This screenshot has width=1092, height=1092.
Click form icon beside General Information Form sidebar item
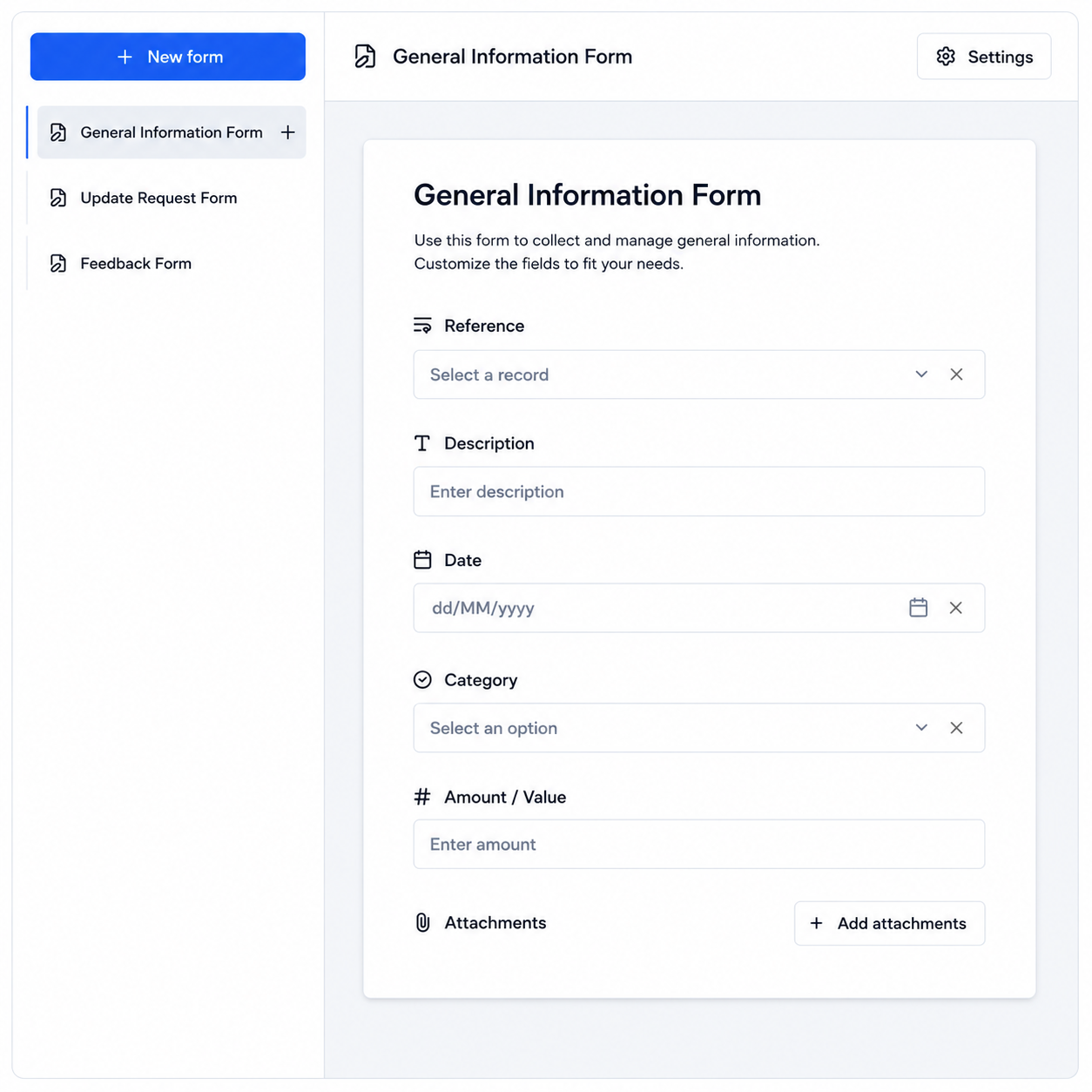pos(58,132)
